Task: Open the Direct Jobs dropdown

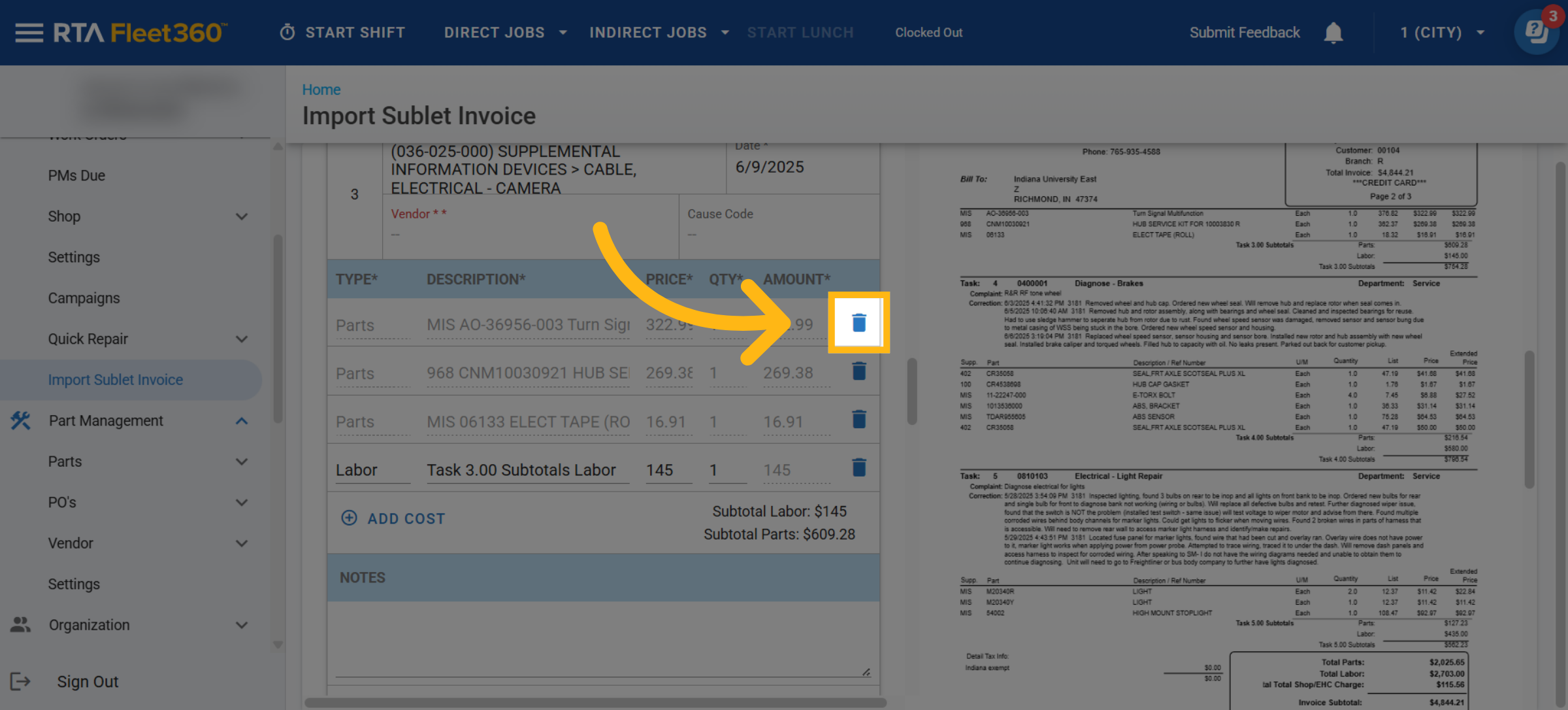Action: [x=504, y=33]
